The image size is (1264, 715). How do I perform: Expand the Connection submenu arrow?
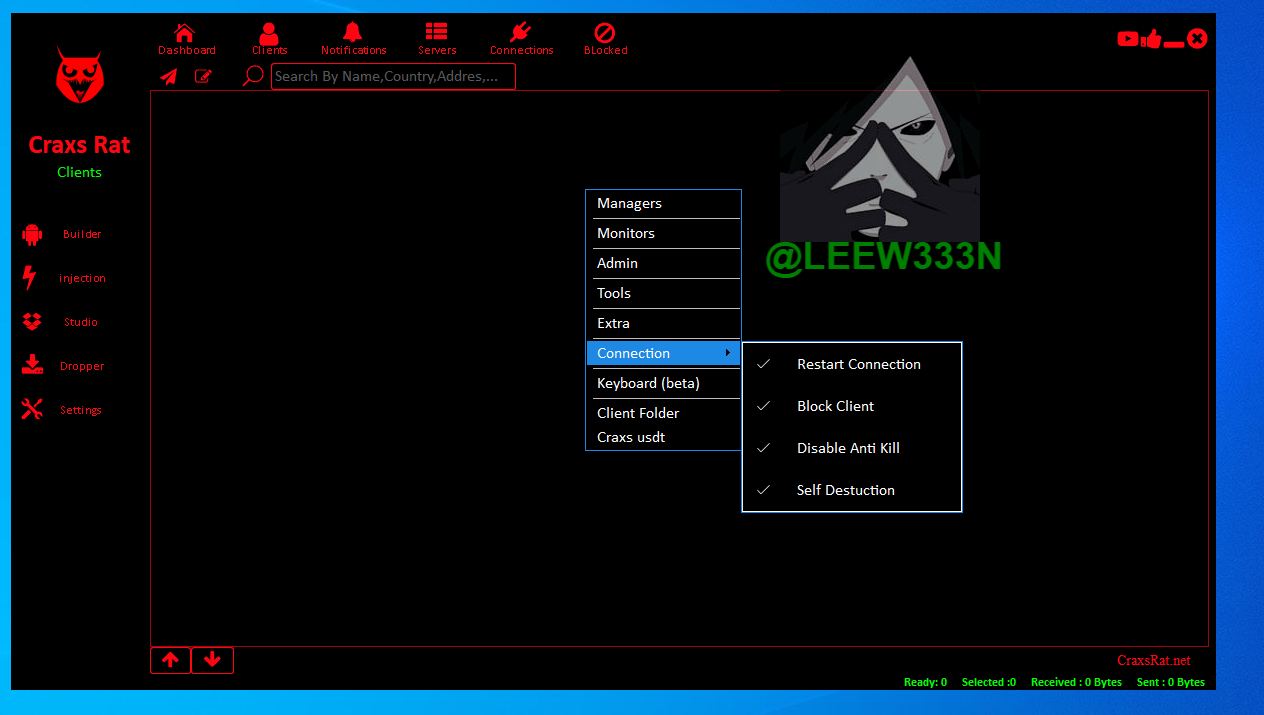728,353
